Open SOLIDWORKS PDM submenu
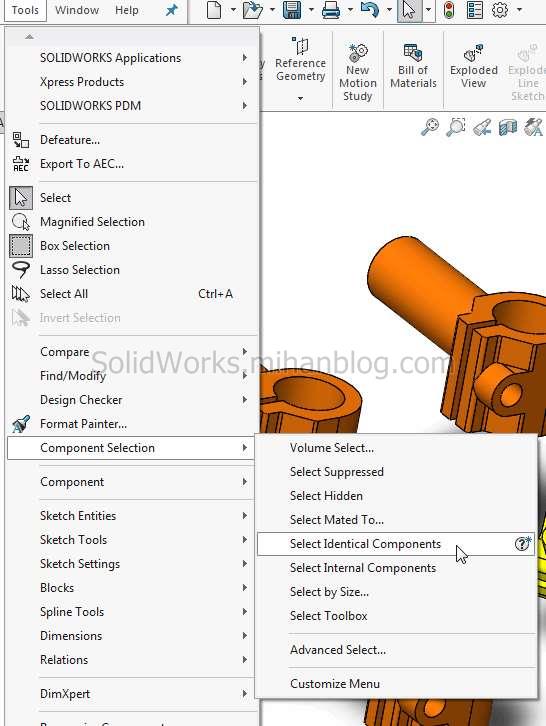 [x=132, y=106]
